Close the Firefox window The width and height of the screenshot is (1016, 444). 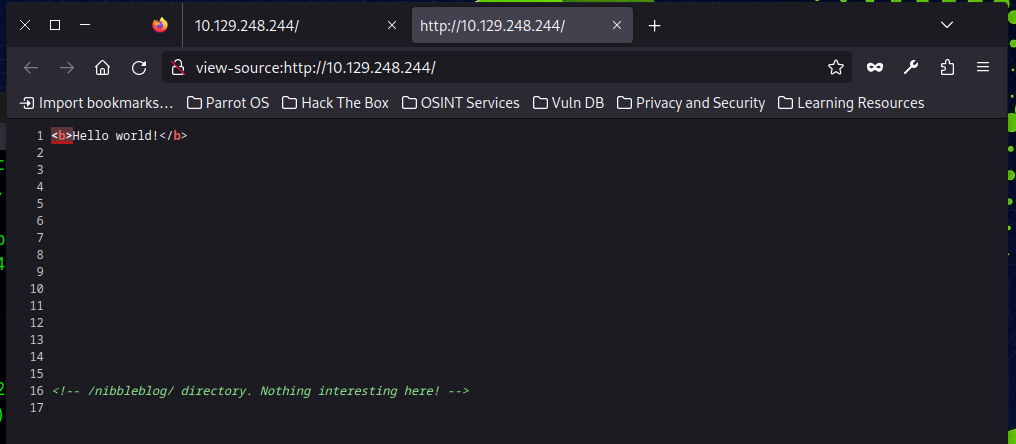(x=25, y=25)
